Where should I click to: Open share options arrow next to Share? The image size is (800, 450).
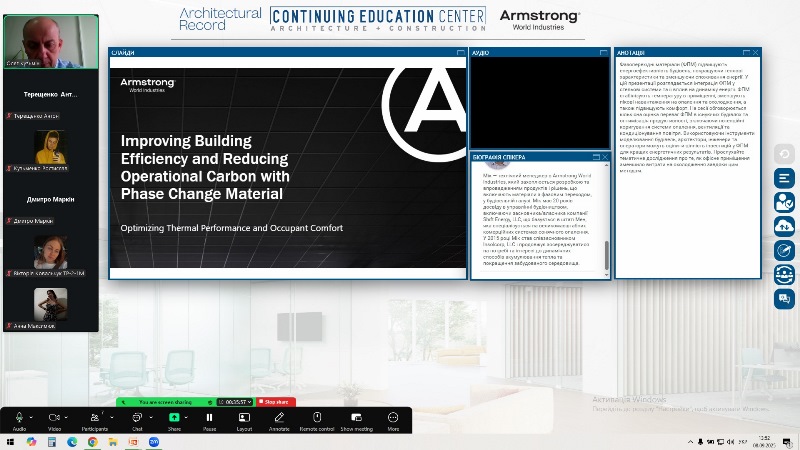coord(186,417)
